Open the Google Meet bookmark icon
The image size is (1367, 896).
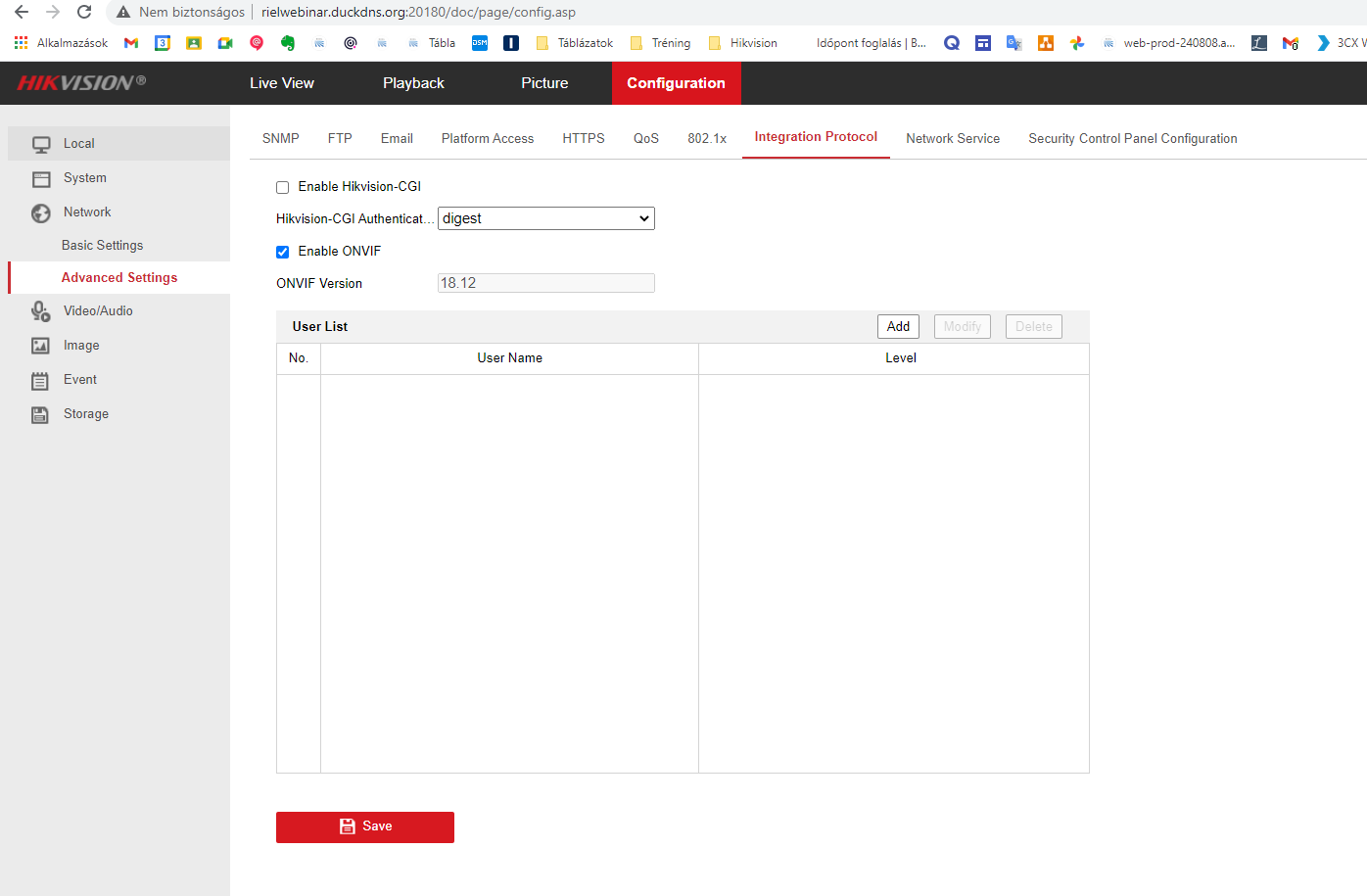225,43
